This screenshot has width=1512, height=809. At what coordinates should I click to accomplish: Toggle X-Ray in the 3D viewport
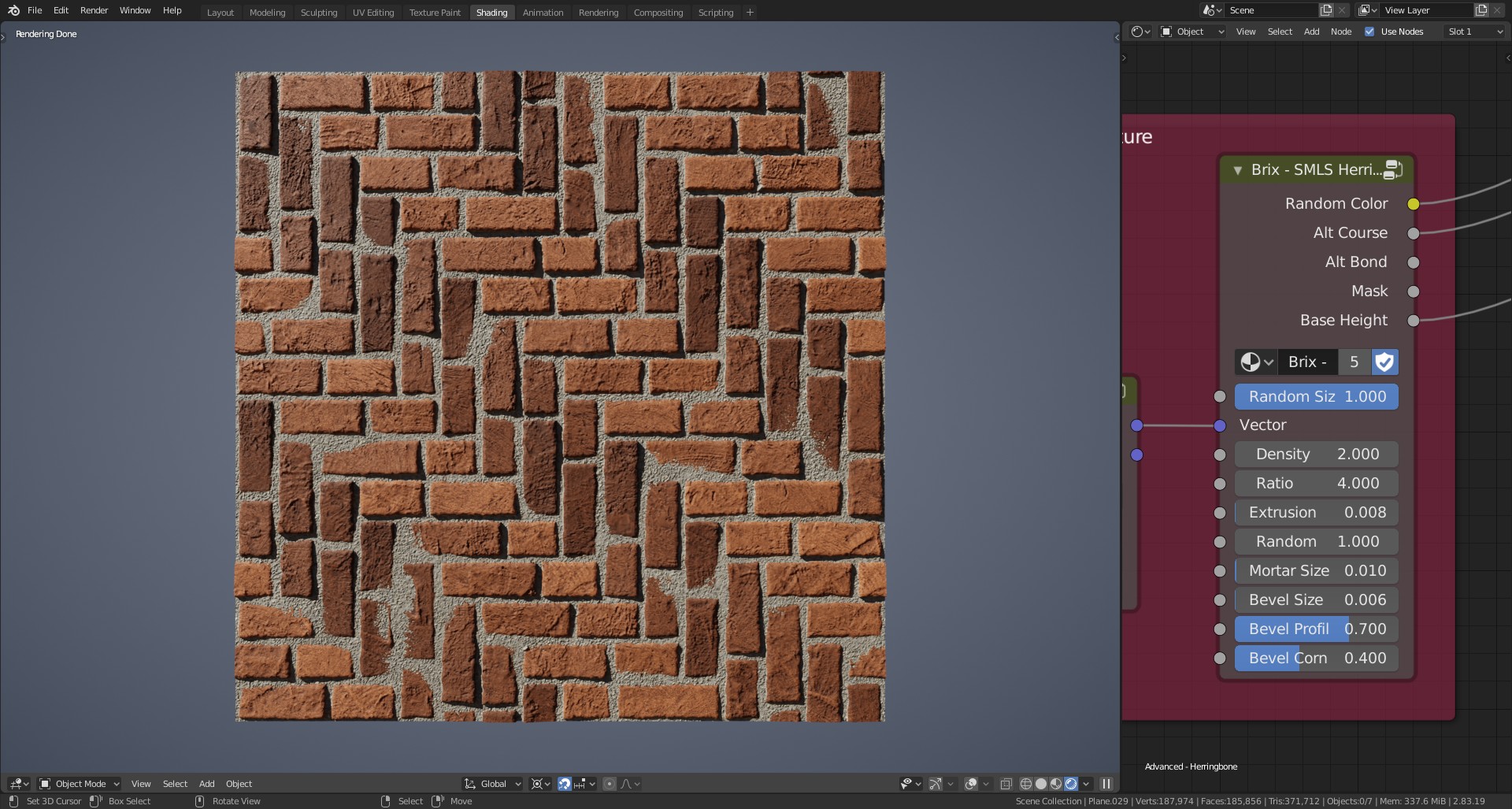(1006, 785)
